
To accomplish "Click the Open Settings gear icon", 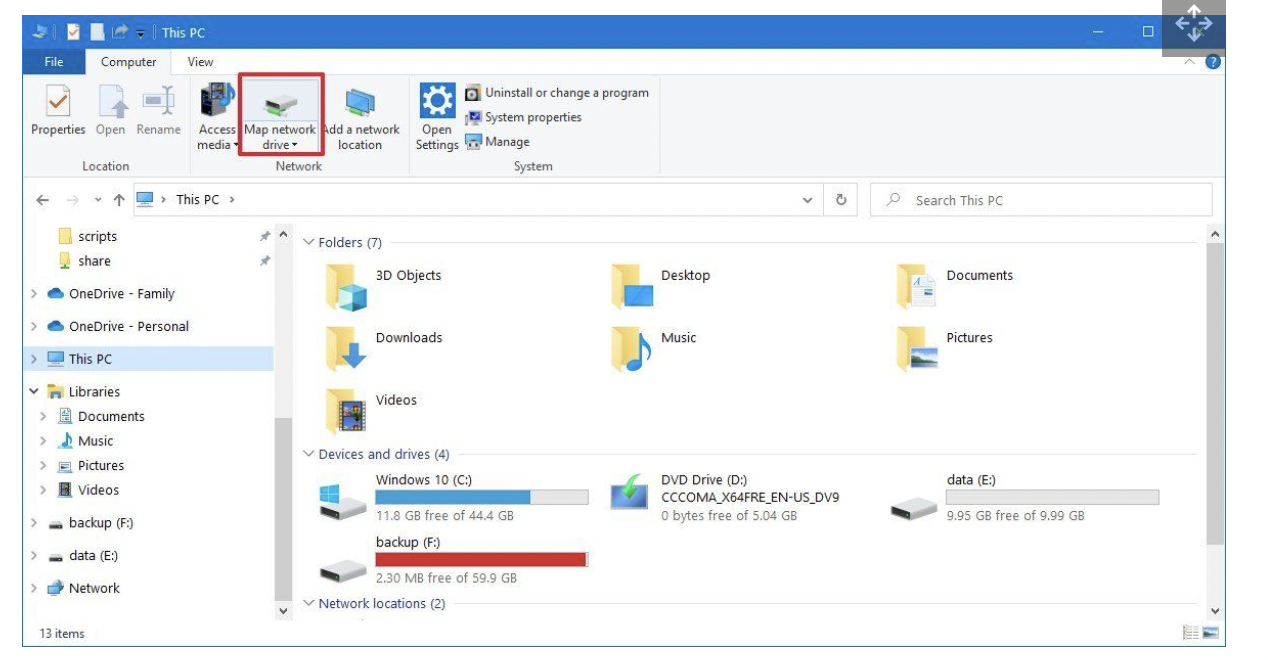I will point(437,100).
